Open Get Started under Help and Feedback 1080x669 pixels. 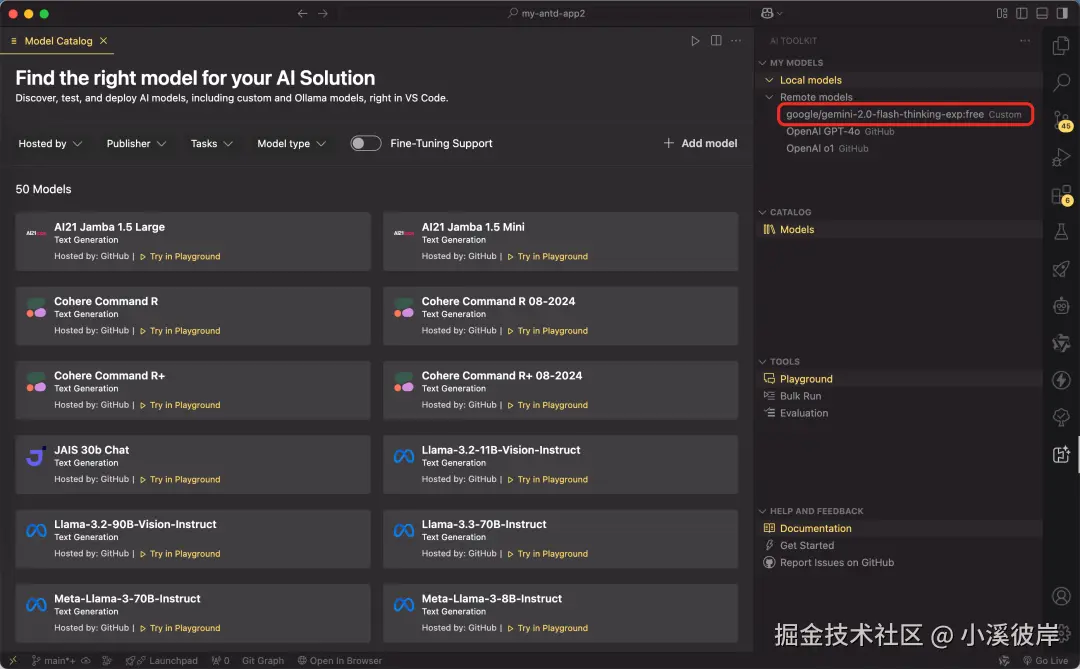click(x=899, y=546)
